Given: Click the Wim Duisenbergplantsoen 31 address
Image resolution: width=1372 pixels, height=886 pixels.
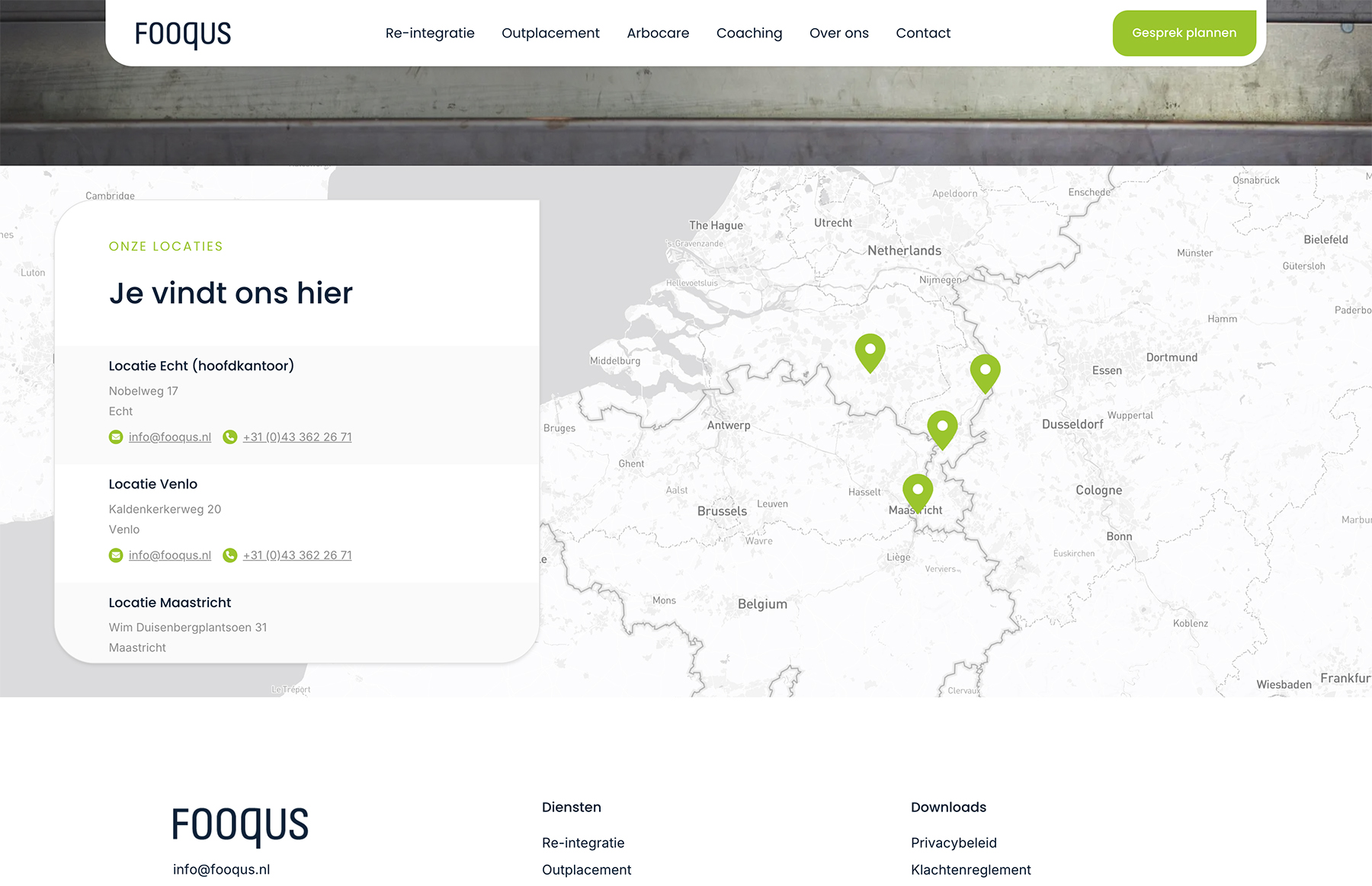Looking at the screenshot, I should (x=188, y=627).
